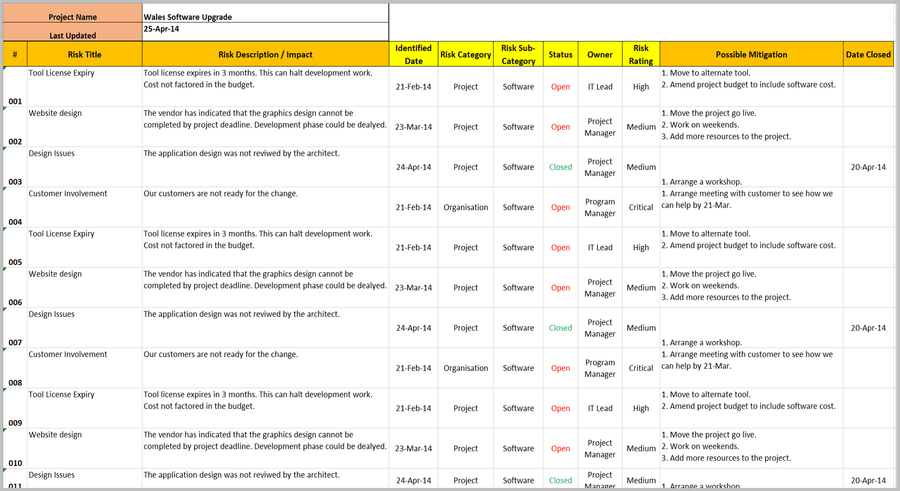The width and height of the screenshot is (900, 491).
Task: Select the "Last Updated" label cell
Action: (72, 32)
